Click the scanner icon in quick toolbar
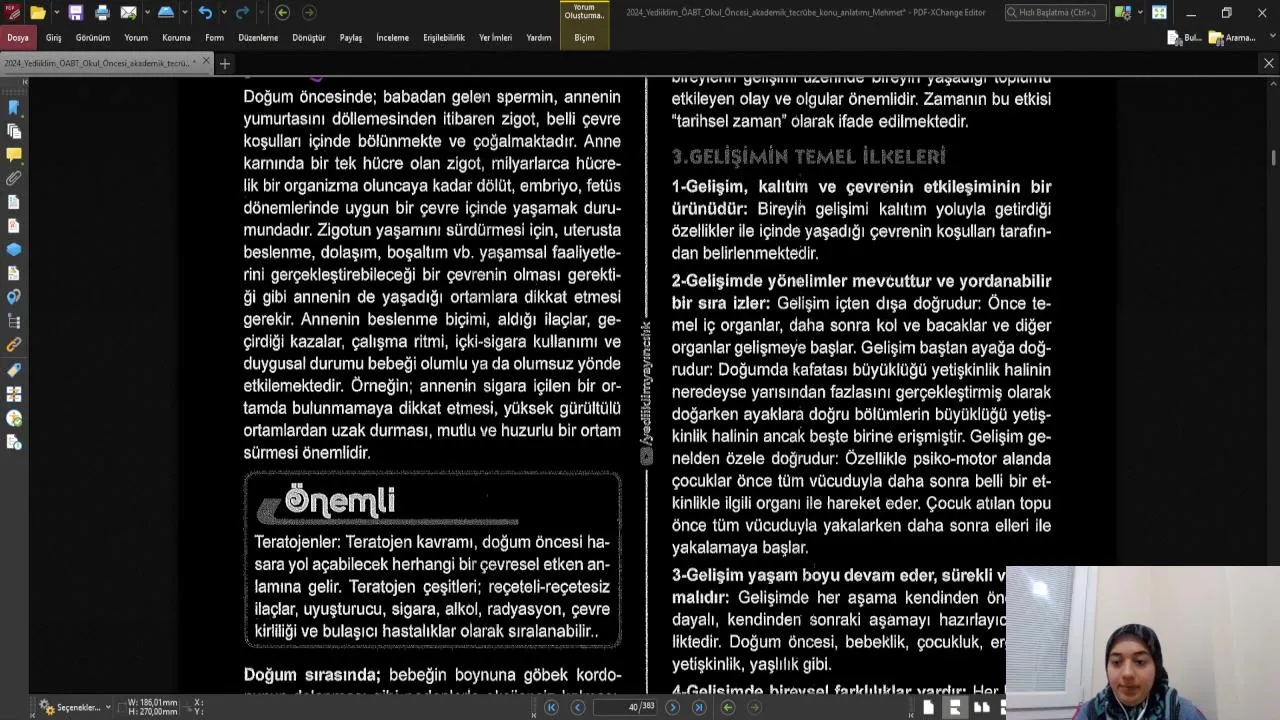This screenshot has height=720, width=1280. click(166, 13)
